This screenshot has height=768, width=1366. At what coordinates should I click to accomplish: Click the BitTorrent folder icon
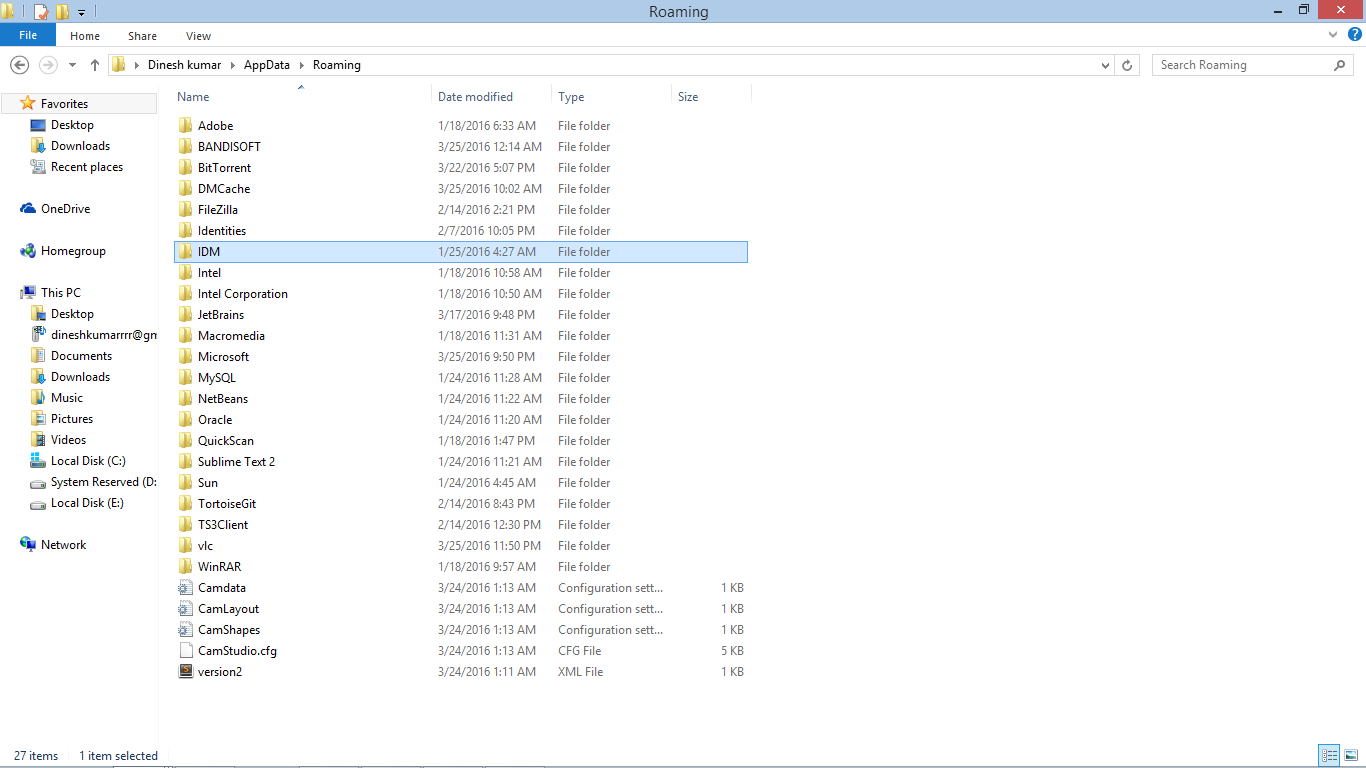[x=185, y=168]
